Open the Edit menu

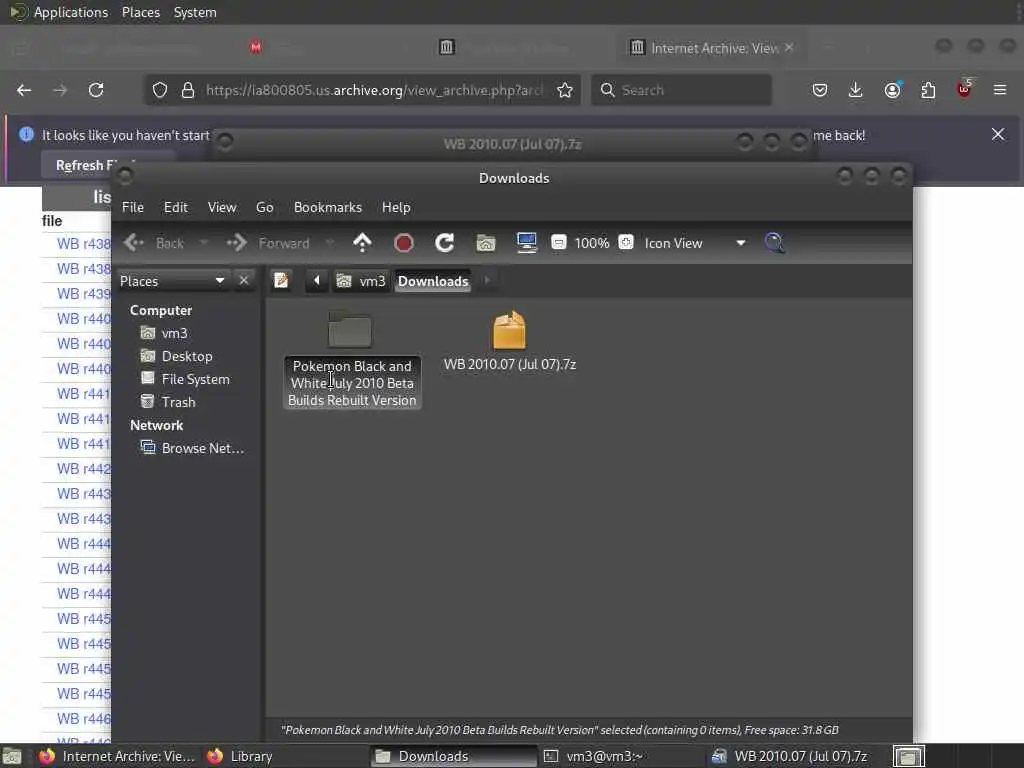[x=176, y=207]
